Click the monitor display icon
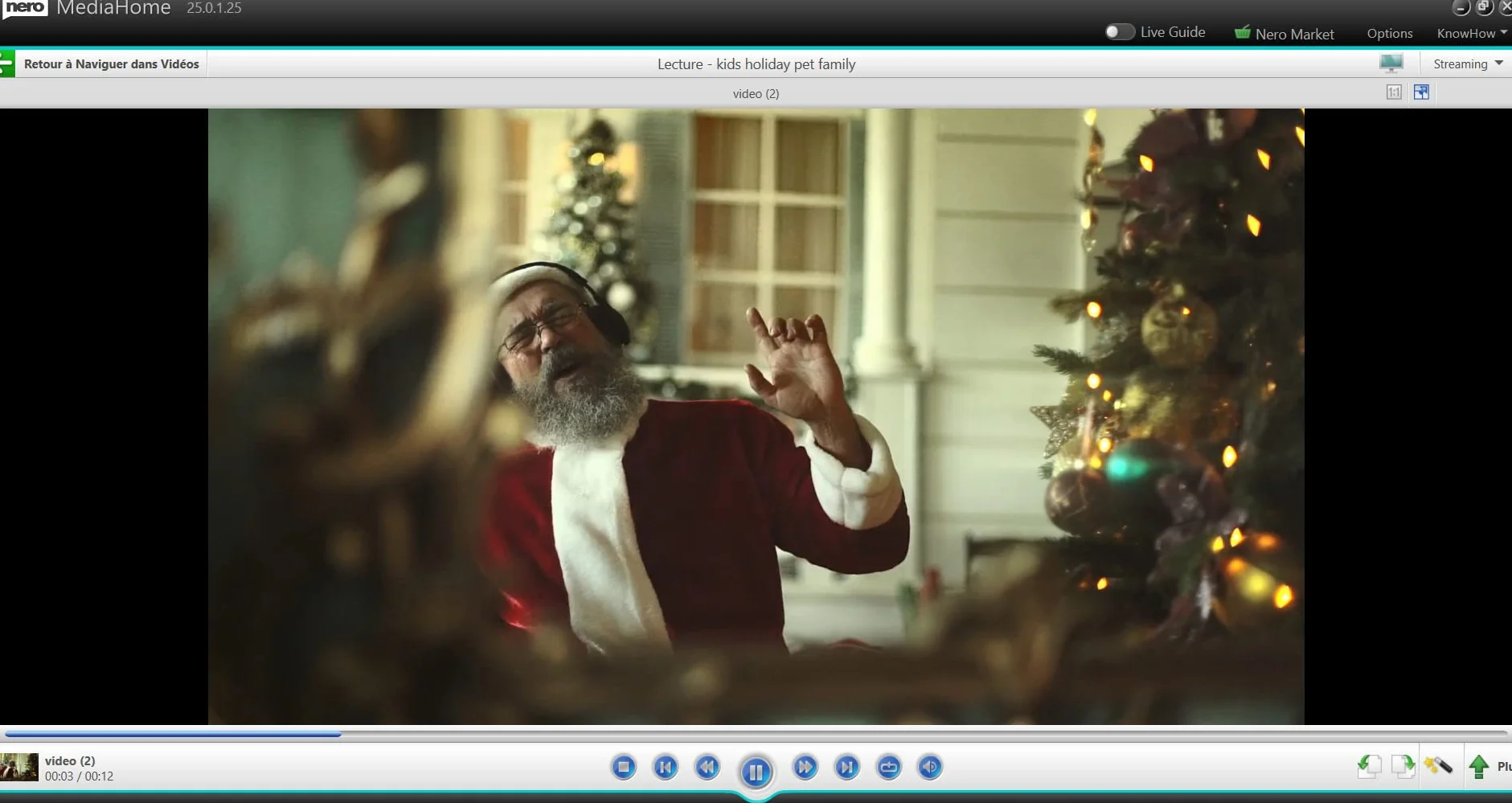 click(x=1391, y=64)
